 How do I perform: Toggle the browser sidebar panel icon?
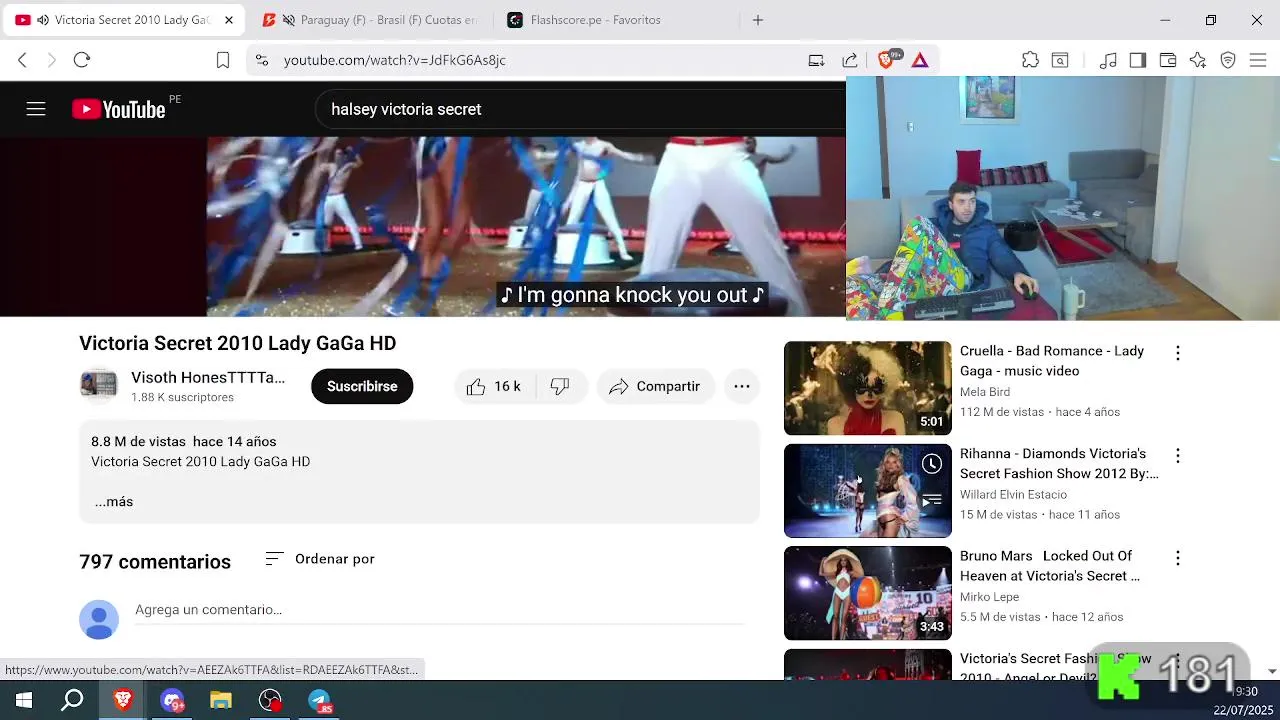tap(1137, 60)
